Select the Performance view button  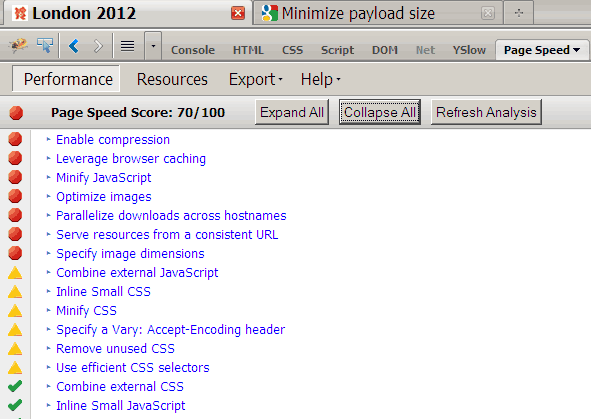(x=66, y=79)
